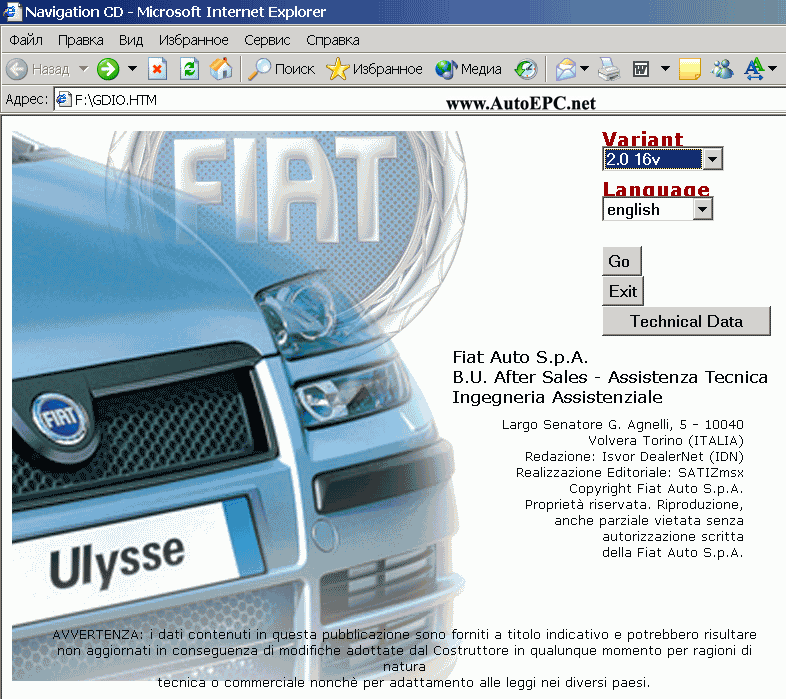Open the Media (Медиа) toolbar button
786x699 pixels.
[x=468, y=69]
